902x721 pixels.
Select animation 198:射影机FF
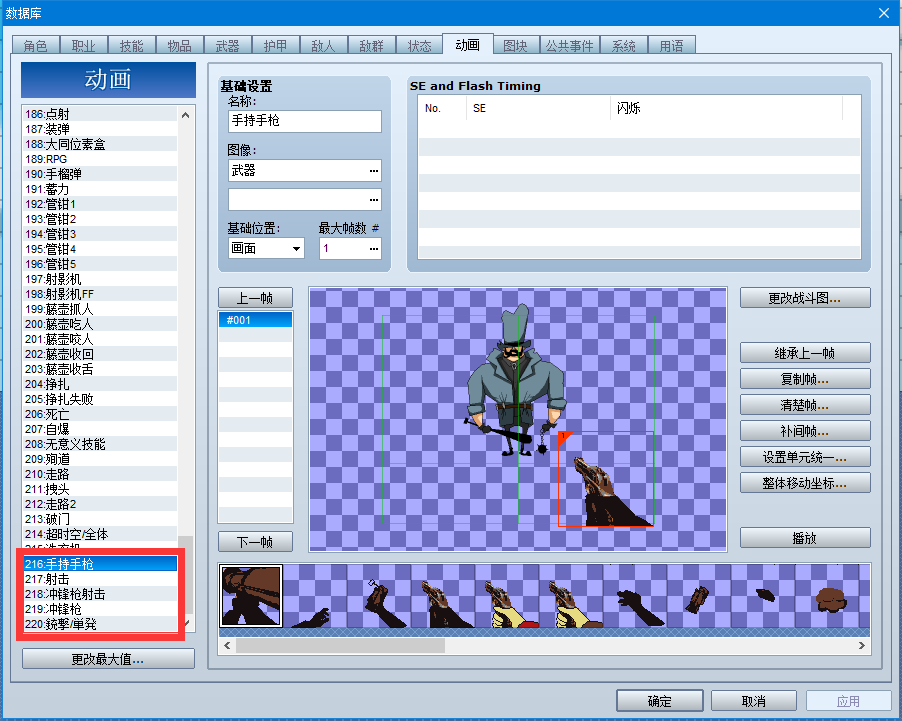[x=100, y=294]
